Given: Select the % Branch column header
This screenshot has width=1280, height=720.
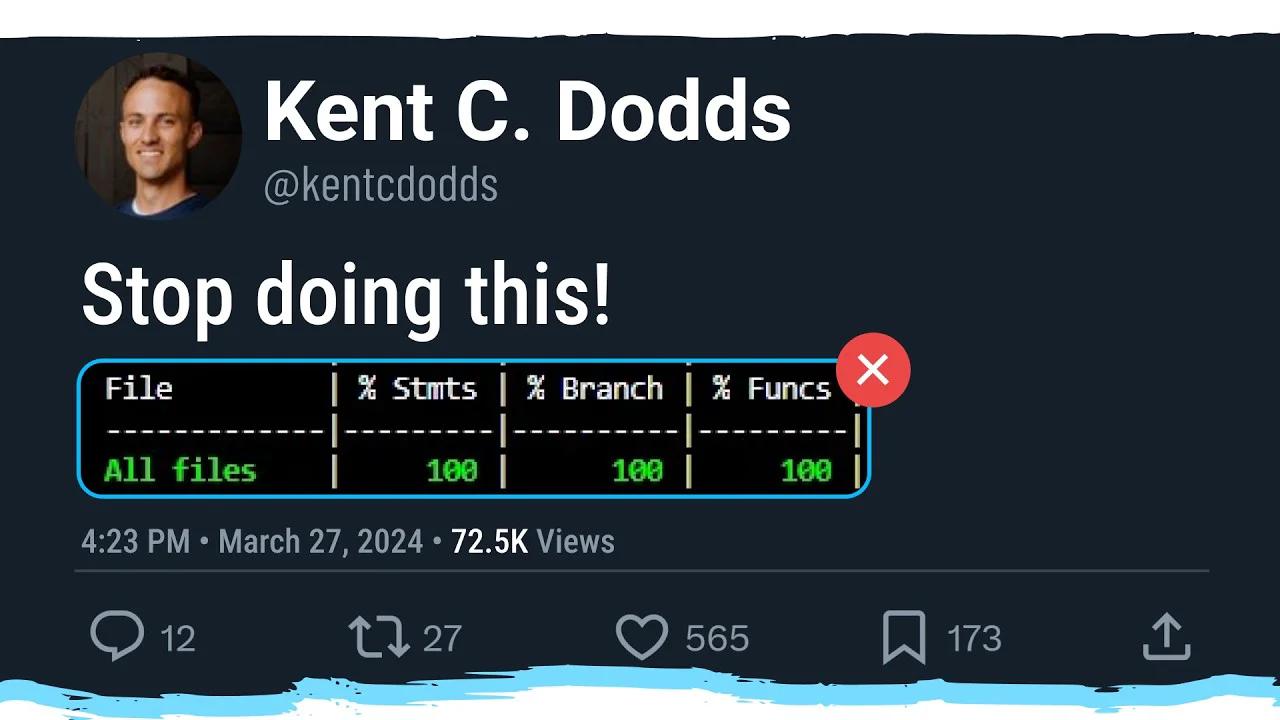Looking at the screenshot, I should 595,389.
